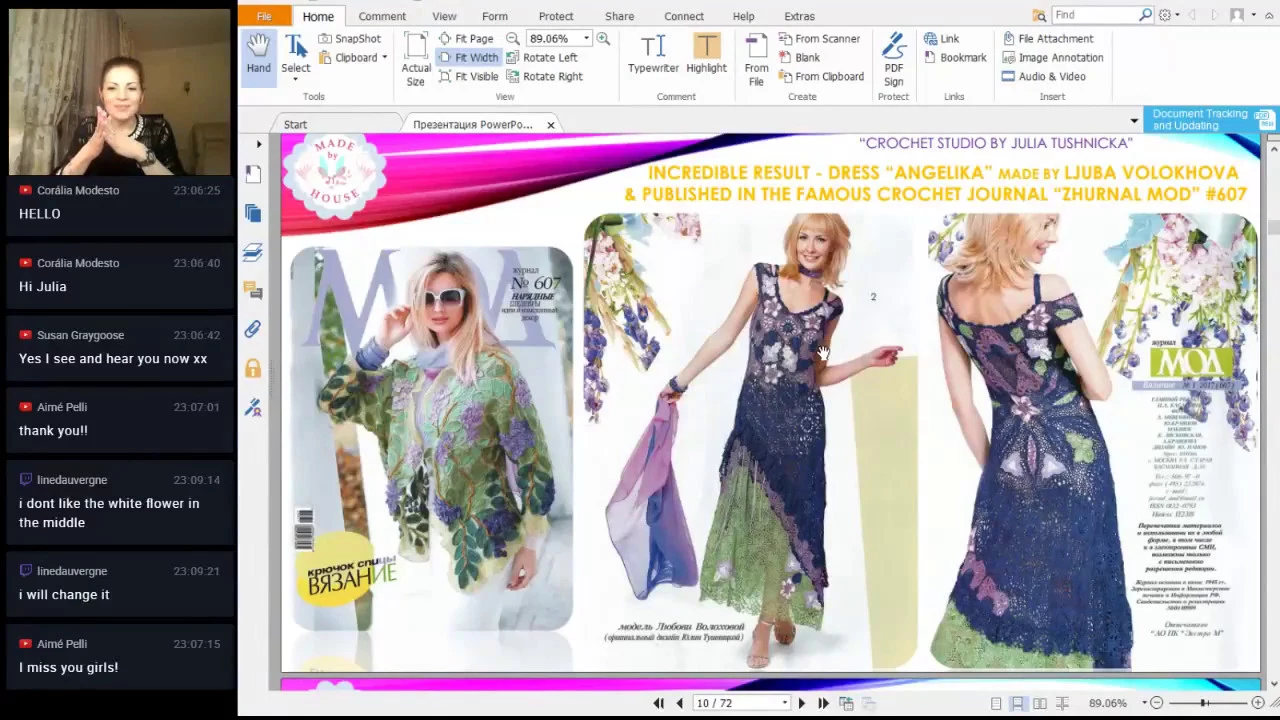Go to the last page
Image resolution: width=1280 pixels, height=720 pixels.
pyautogui.click(x=823, y=703)
